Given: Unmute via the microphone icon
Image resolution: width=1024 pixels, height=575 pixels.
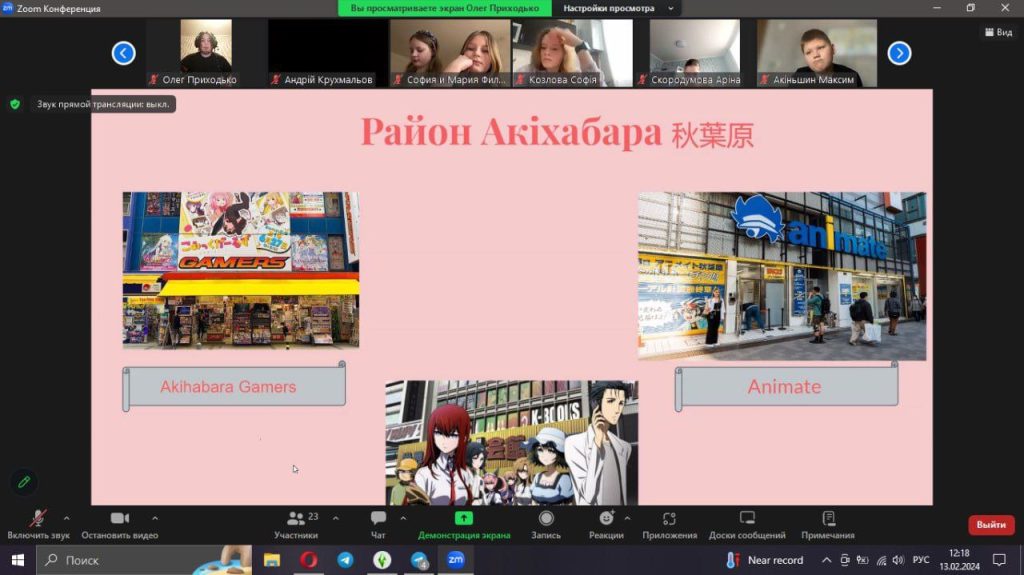Looking at the screenshot, I should click(x=38, y=519).
